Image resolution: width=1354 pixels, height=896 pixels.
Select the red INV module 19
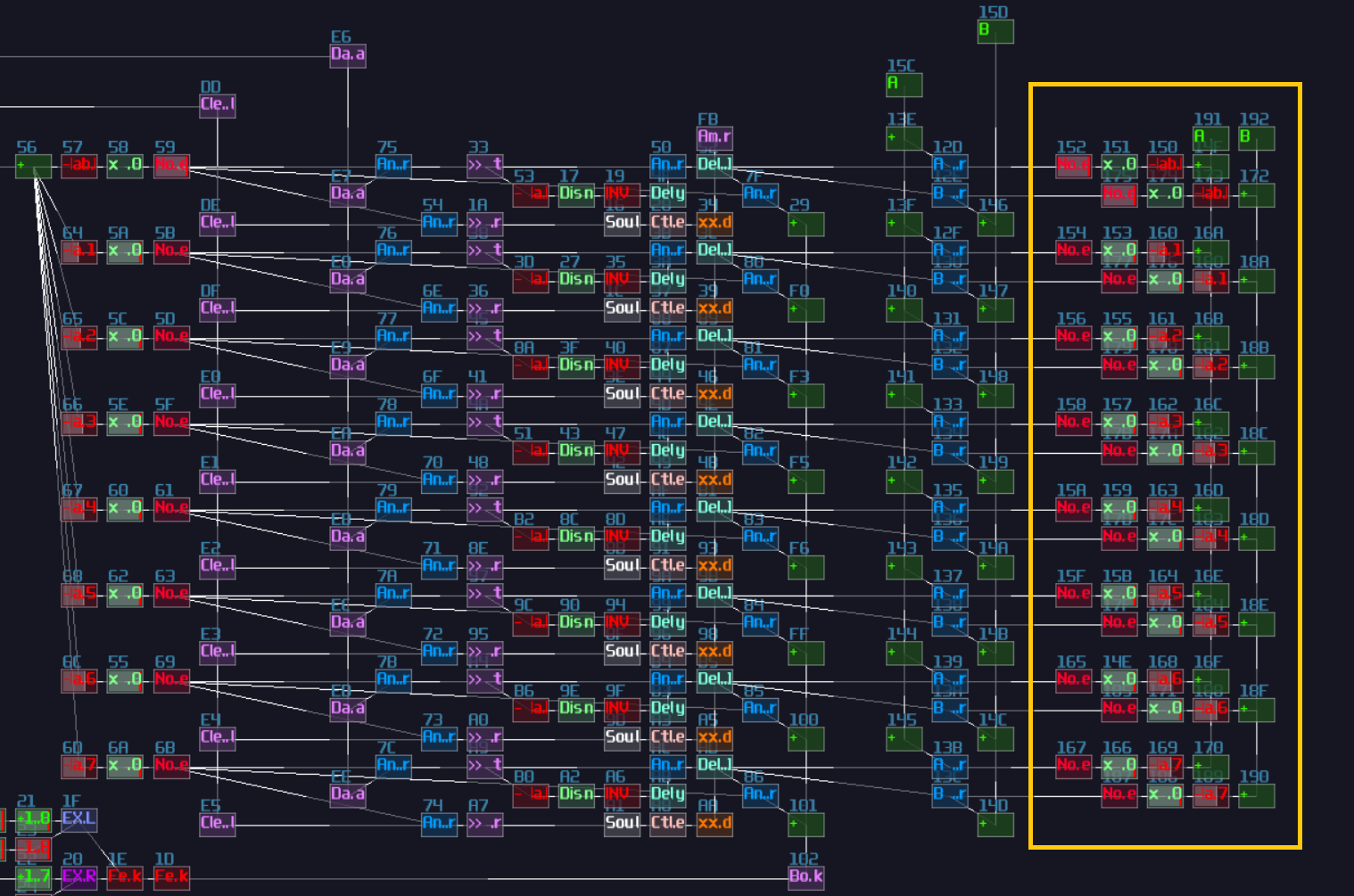pos(623,195)
